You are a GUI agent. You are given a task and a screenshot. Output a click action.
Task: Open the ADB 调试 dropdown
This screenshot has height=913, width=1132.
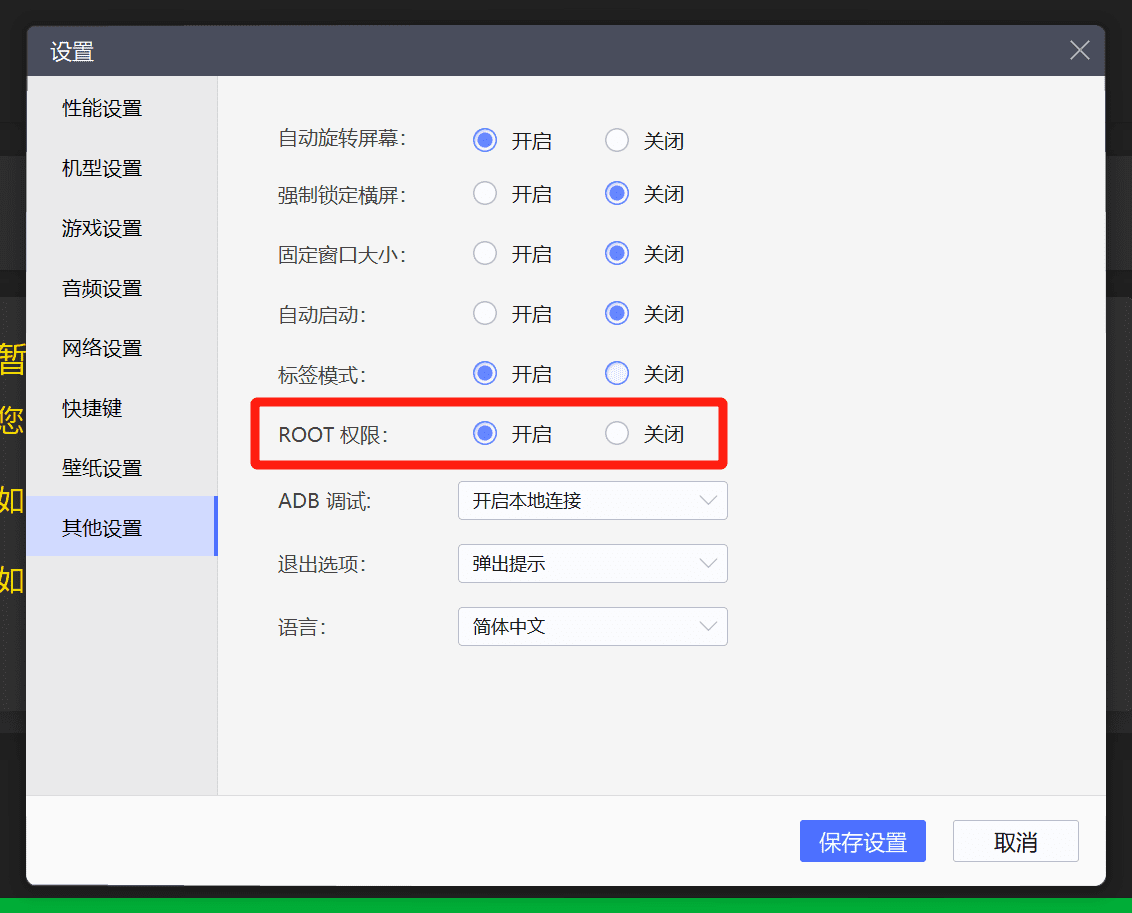[592, 501]
